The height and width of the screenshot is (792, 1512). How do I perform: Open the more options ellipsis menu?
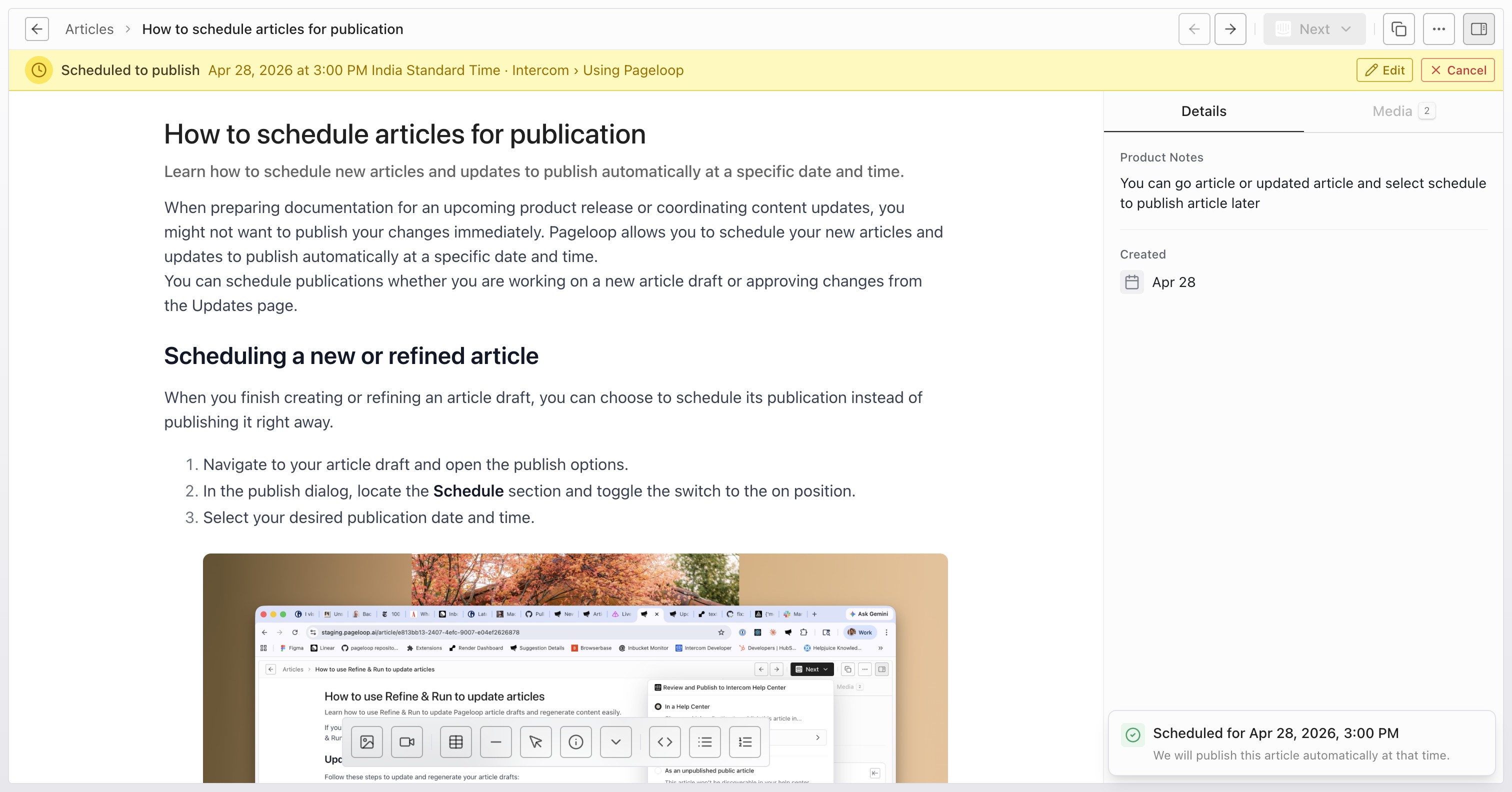[1438, 29]
